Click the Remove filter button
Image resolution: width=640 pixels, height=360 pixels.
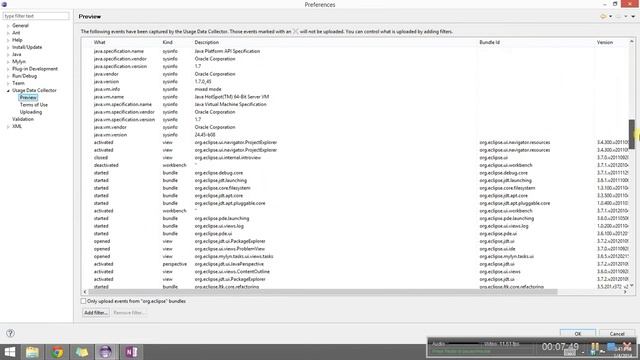click(x=128, y=313)
